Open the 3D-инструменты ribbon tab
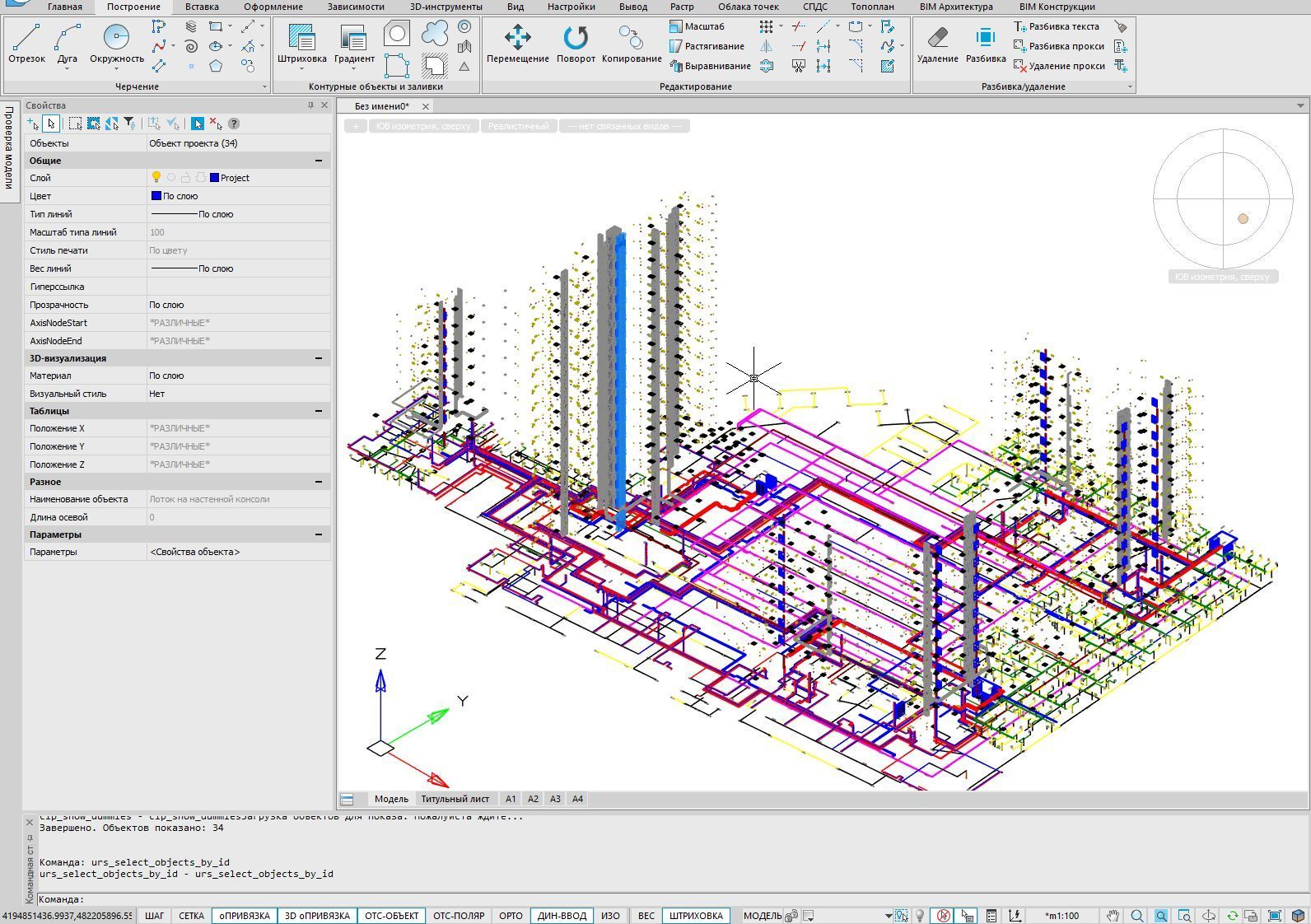The image size is (1311, 924). click(446, 7)
